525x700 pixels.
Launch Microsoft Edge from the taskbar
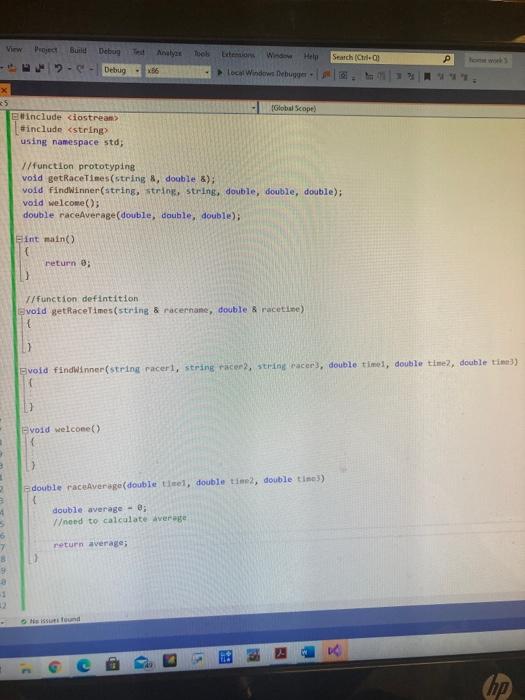tap(83, 665)
